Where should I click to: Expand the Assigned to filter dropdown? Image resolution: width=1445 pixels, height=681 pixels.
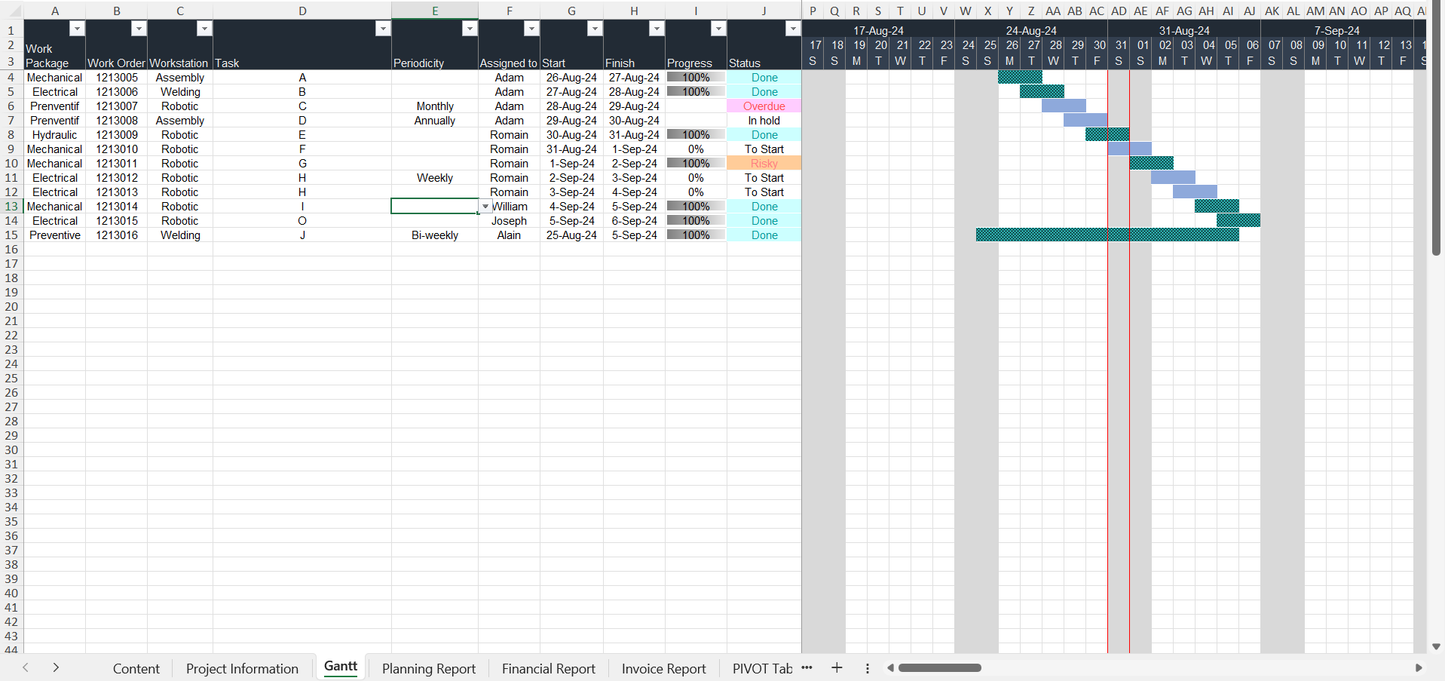pyautogui.click(x=531, y=29)
